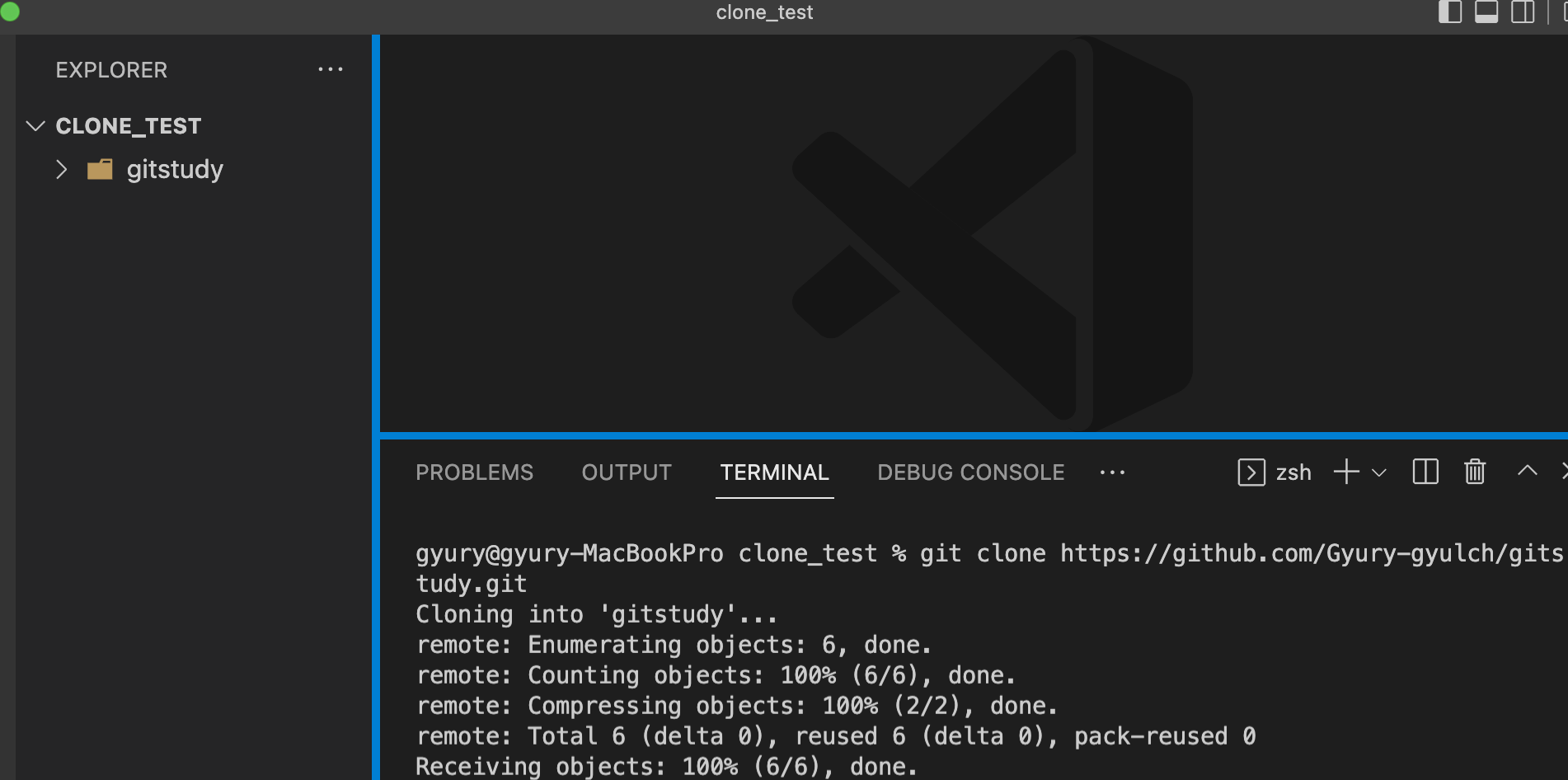This screenshot has width=1568, height=780.
Task: Select the gitstudy folder icon
Action: [100, 169]
